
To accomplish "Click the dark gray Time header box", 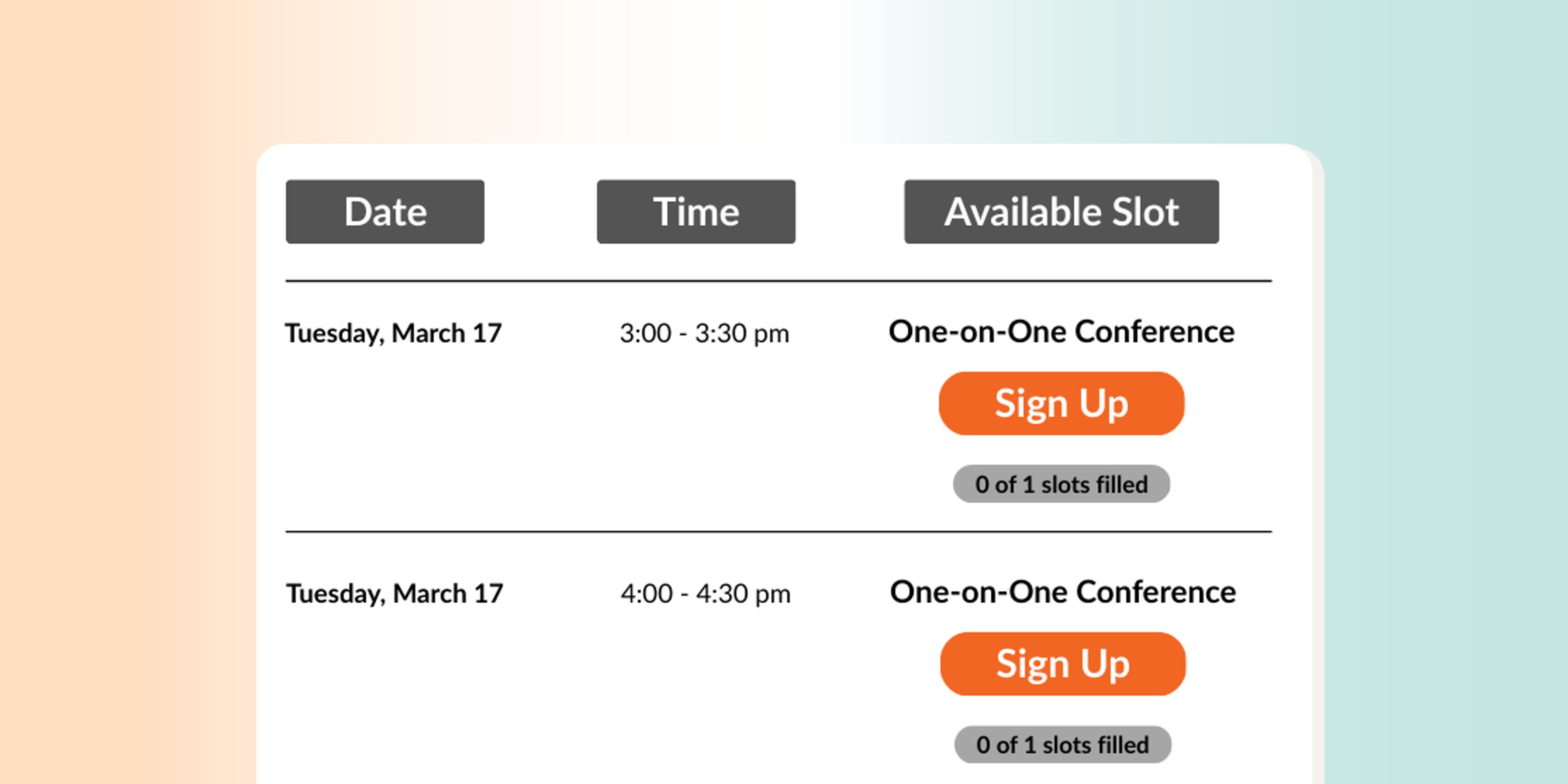I will point(696,212).
